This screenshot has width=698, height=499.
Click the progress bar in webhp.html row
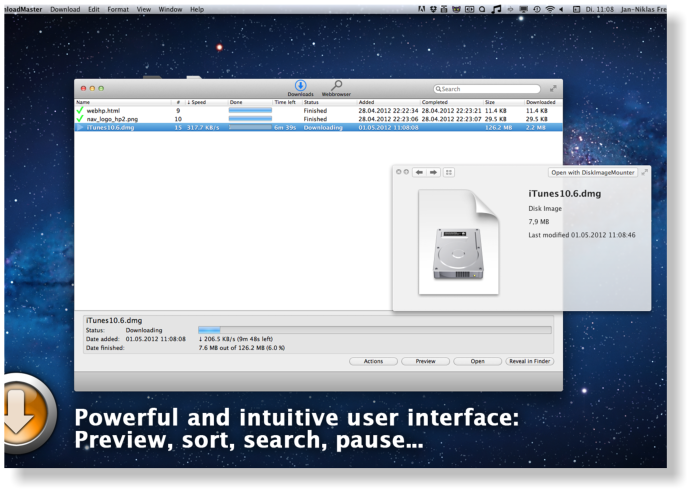(x=250, y=110)
